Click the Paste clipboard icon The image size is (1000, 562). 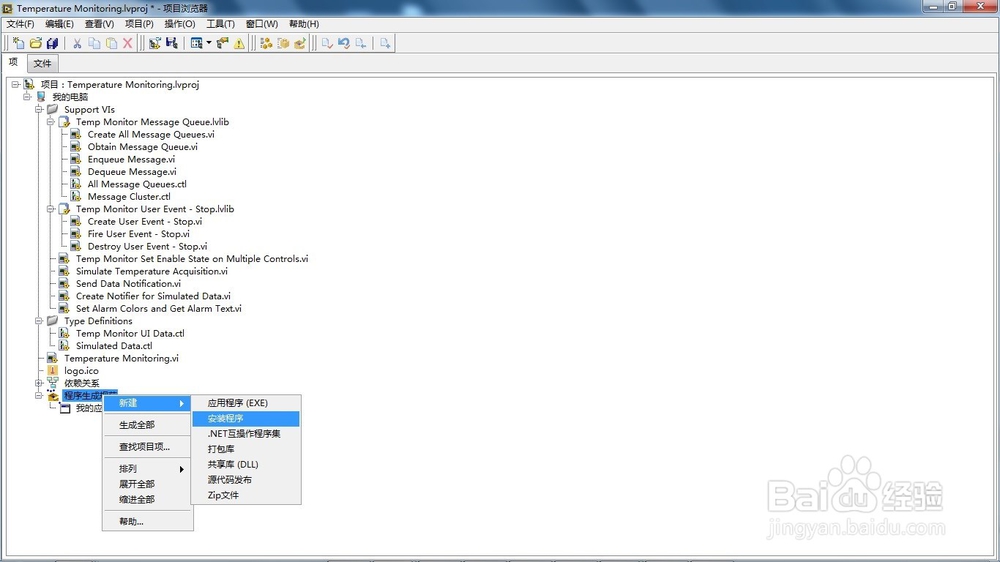point(111,43)
